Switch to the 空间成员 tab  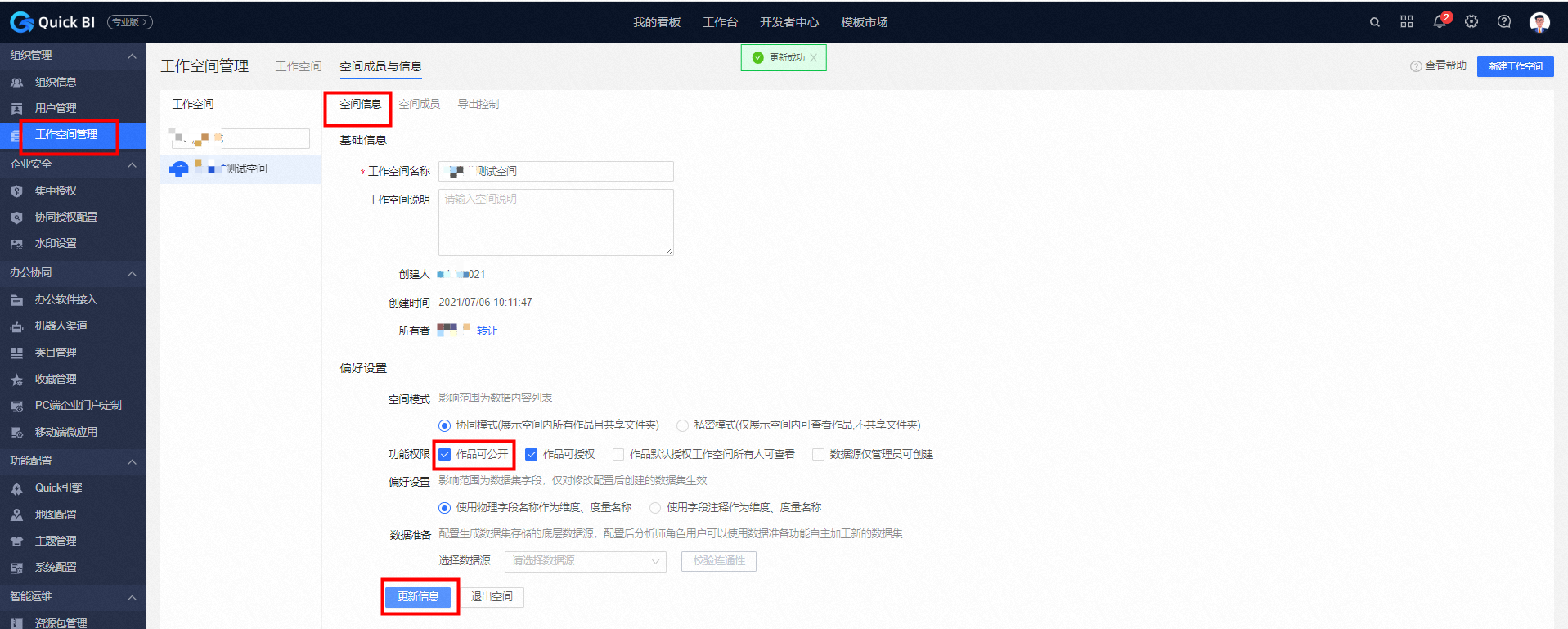[419, 104]
